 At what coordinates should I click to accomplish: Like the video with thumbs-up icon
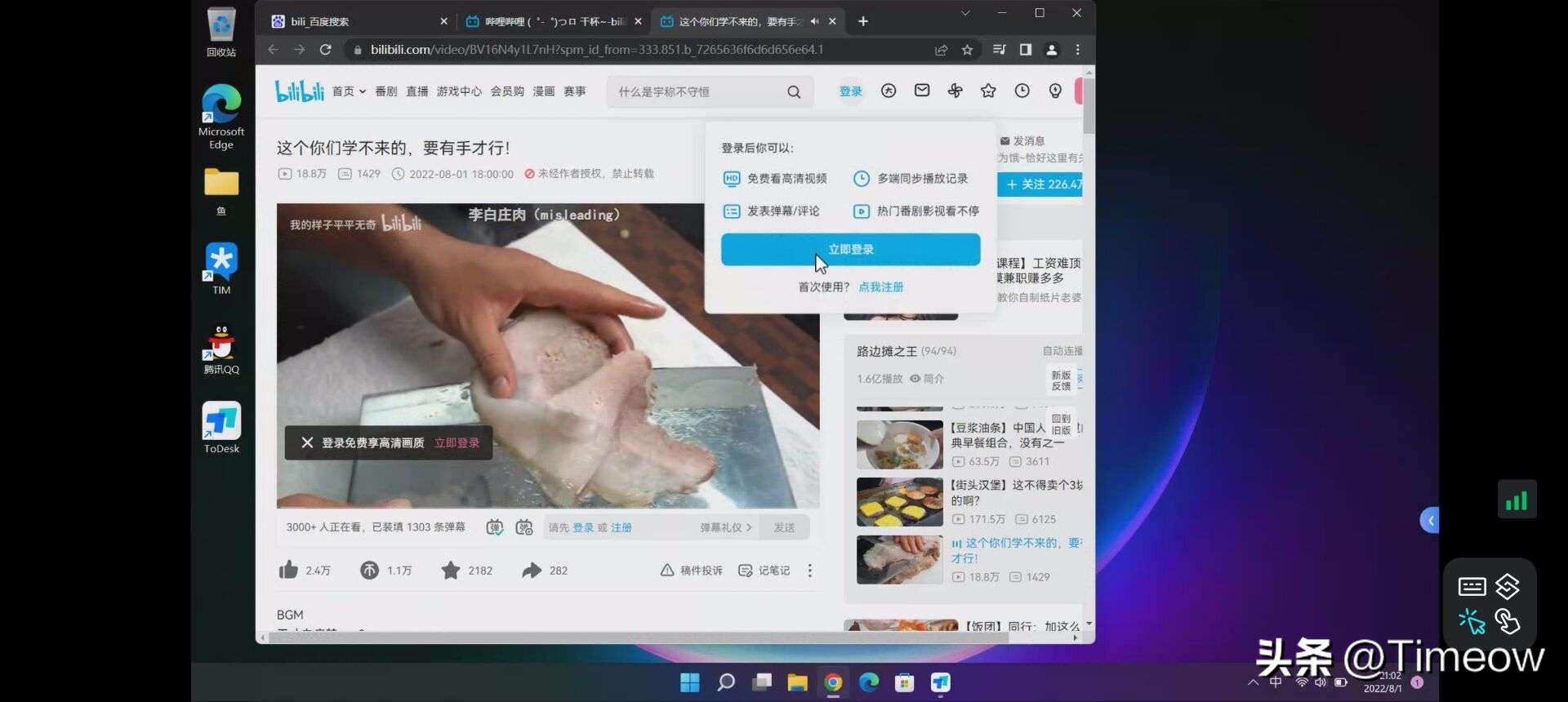point(288,570)
